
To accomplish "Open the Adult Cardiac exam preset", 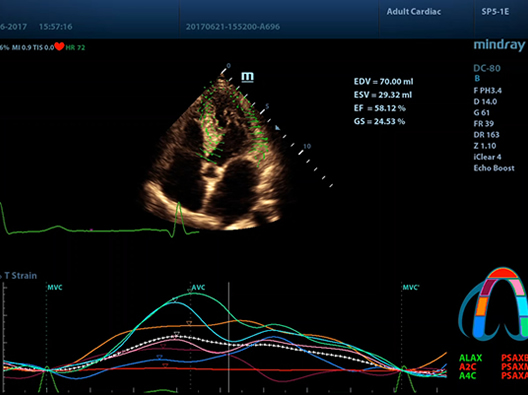I will tap(414, 12).
